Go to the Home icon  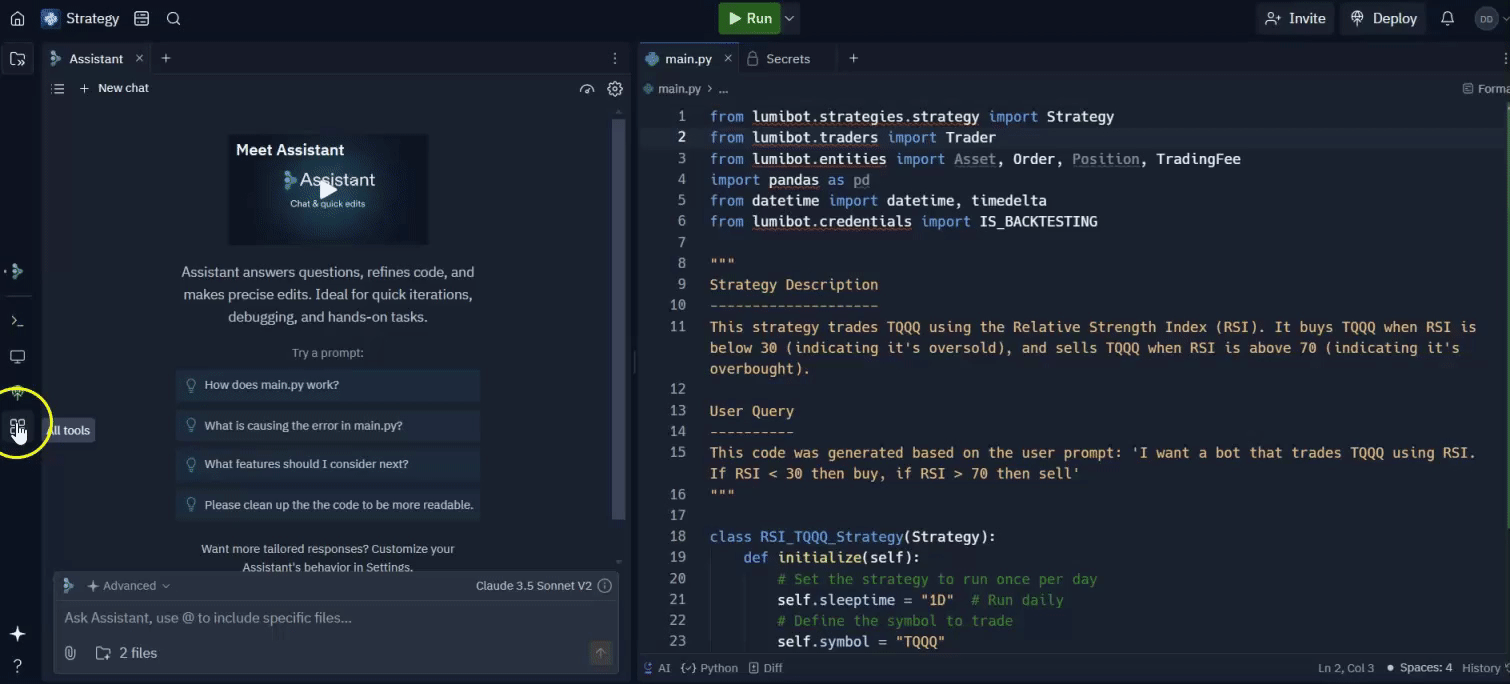pyautogui.click(x=17, y=18)
